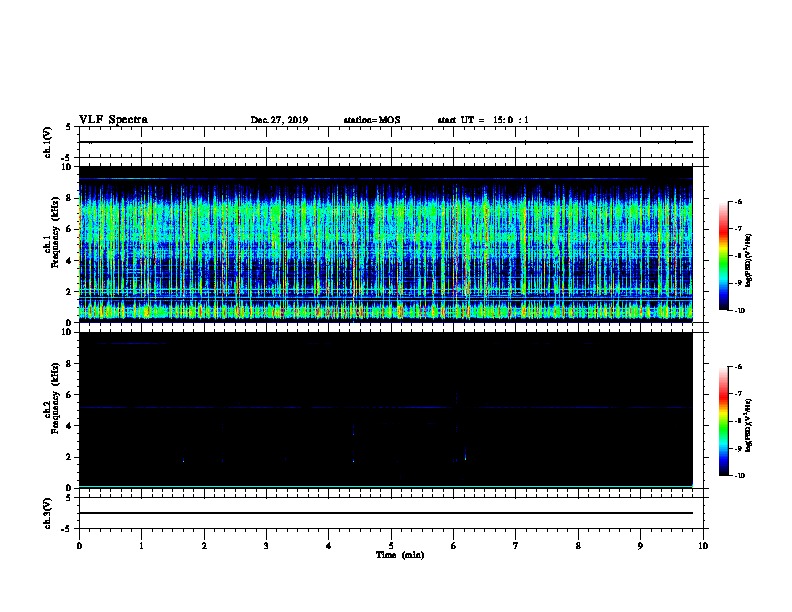Click the ch.1 spectrogram color bar

[x=724, y=256]
